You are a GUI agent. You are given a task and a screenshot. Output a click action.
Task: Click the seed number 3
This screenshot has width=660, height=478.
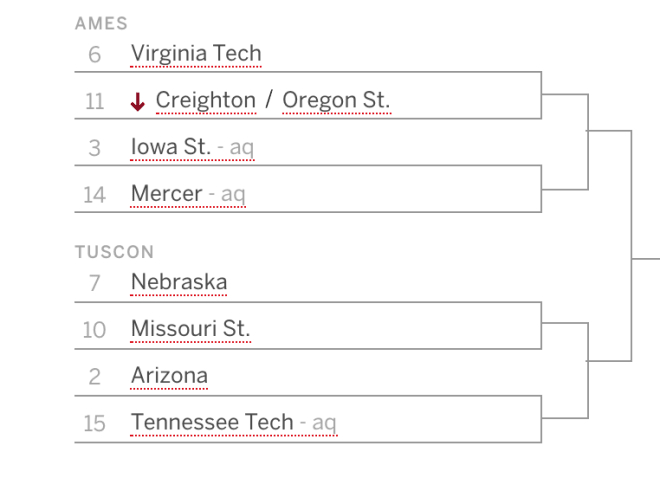(94, 148)
